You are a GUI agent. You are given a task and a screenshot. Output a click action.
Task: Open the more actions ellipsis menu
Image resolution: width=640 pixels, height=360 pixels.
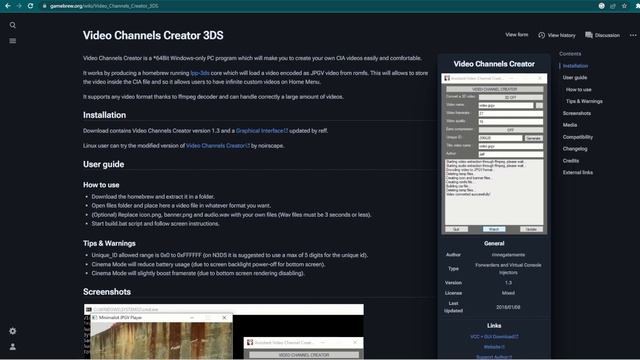coord(633,35)
